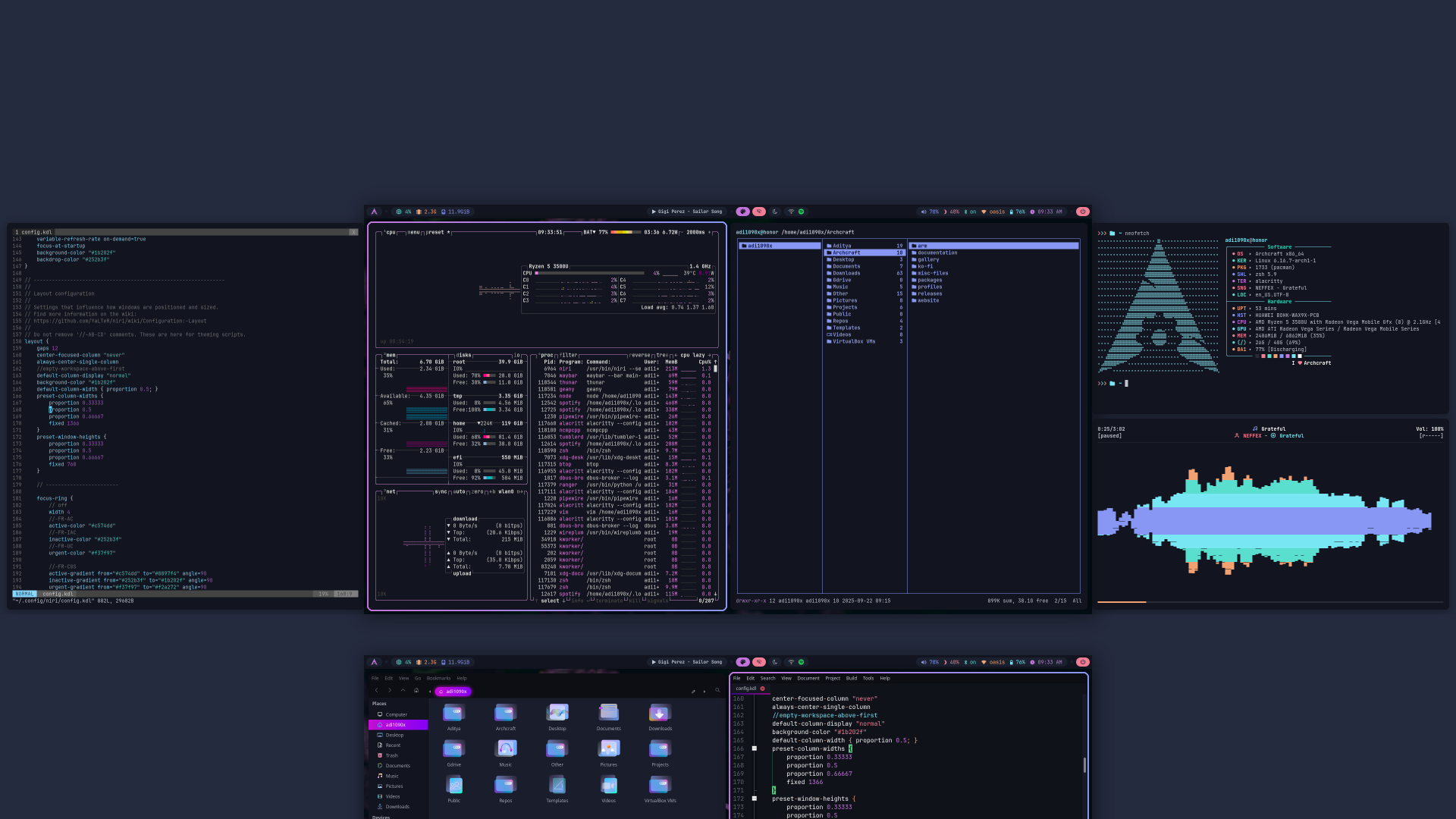Image resolution: width=1456 pixels, height=819 pixels.
Task: Toggle auto scaling in btop net box
Action: [459, 491]
